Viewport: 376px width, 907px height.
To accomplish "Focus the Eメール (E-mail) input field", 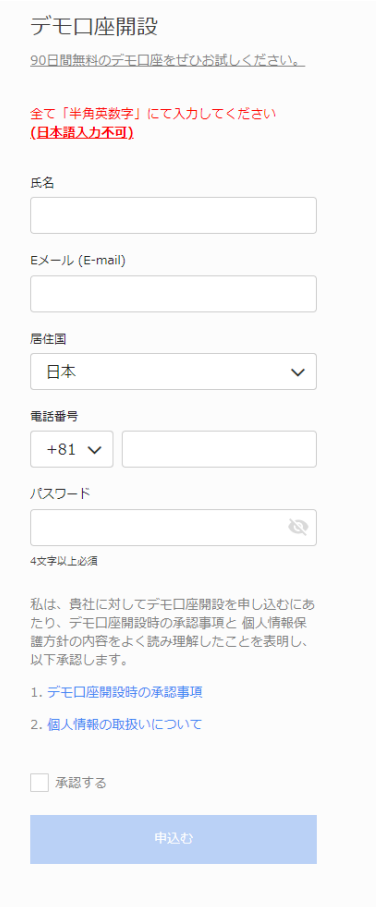I will tap(174, 293).
